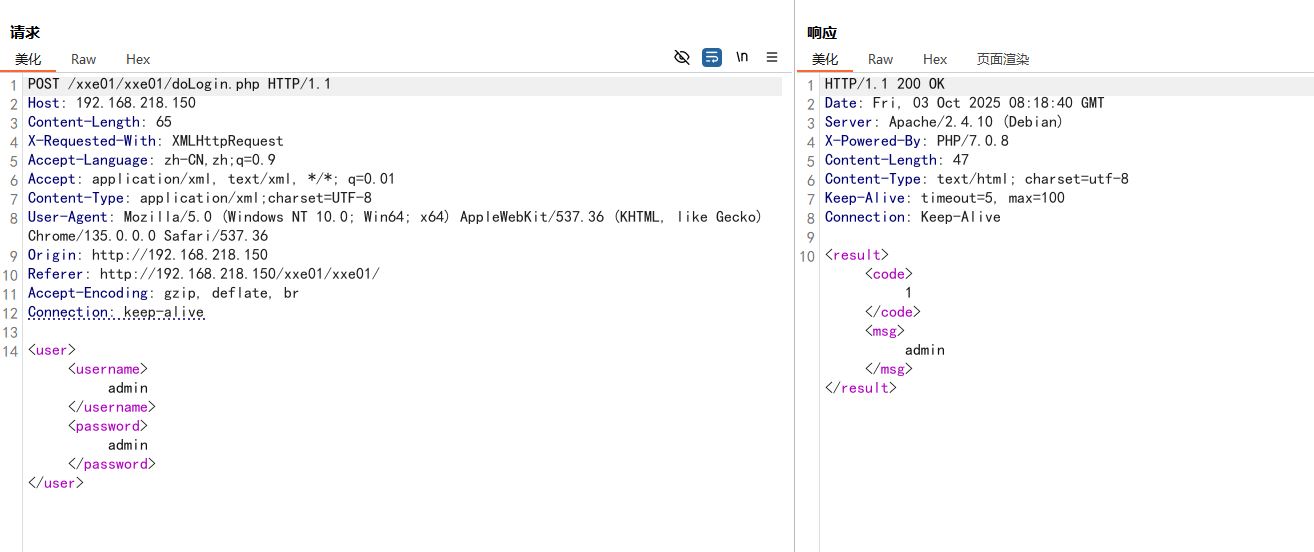
Task: Click the POST /xxe01/xxe01/doLogin.php request line
Action: (179, 84)
